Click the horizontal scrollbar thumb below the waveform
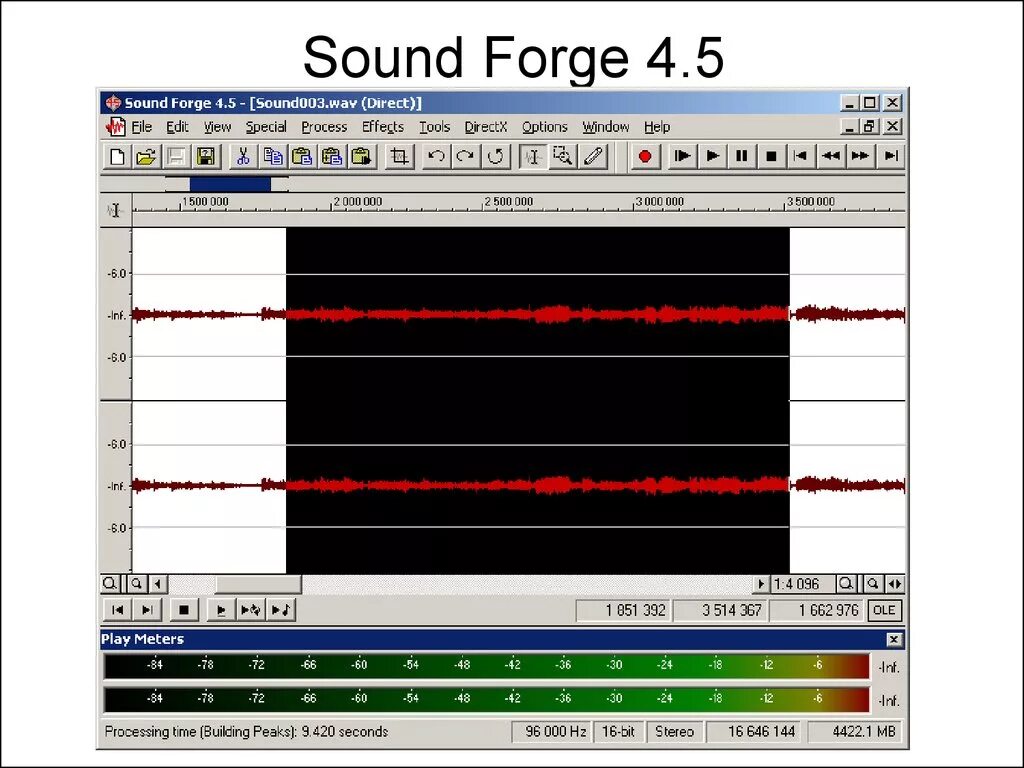Image resolution: width=1024 pixels, height=768 pixels. (258, 583)
